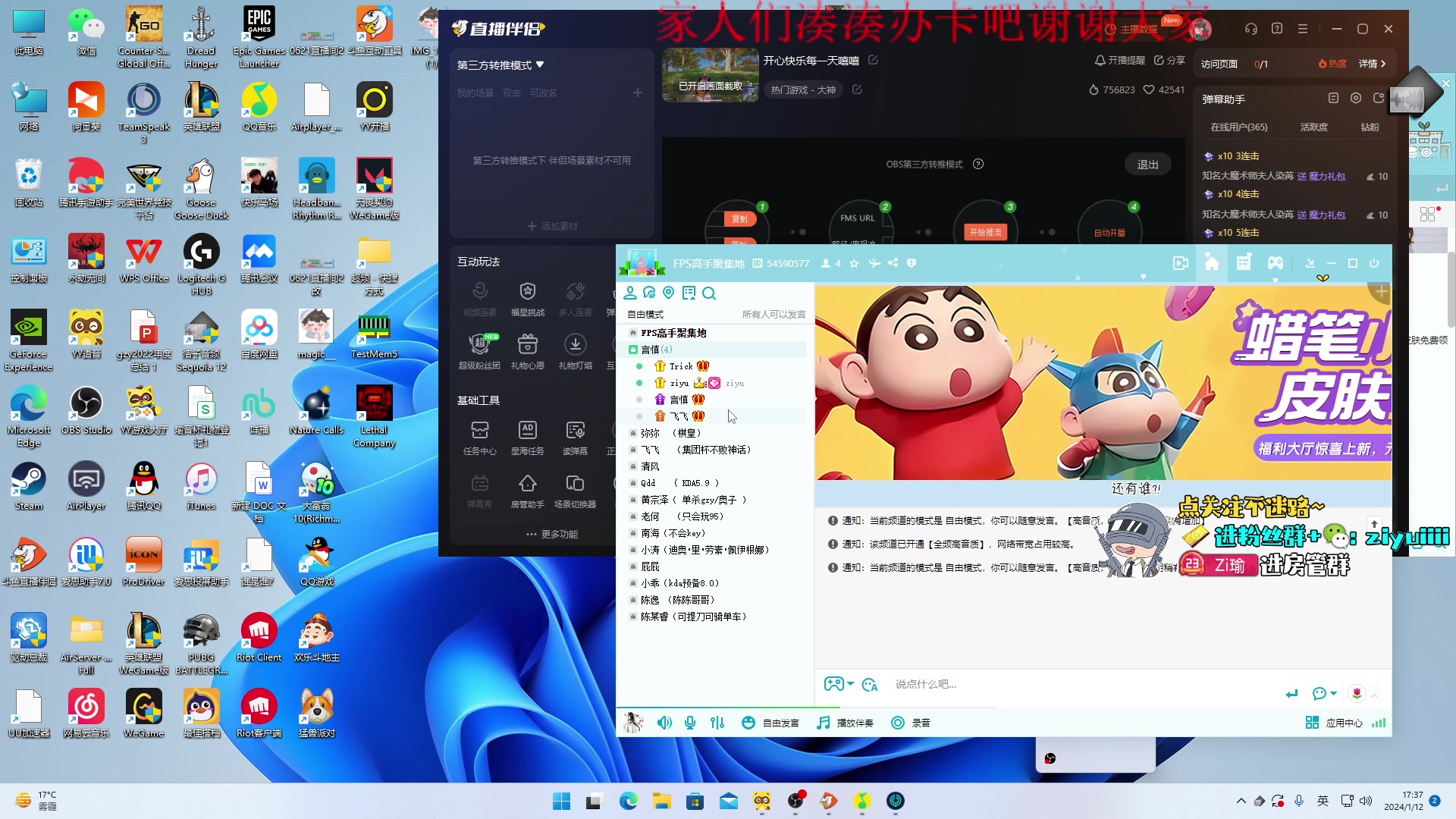Screen dimensions: 1456x819
Task: Send message with the enter arrow icon
Action: click(x=1292, y=693)
